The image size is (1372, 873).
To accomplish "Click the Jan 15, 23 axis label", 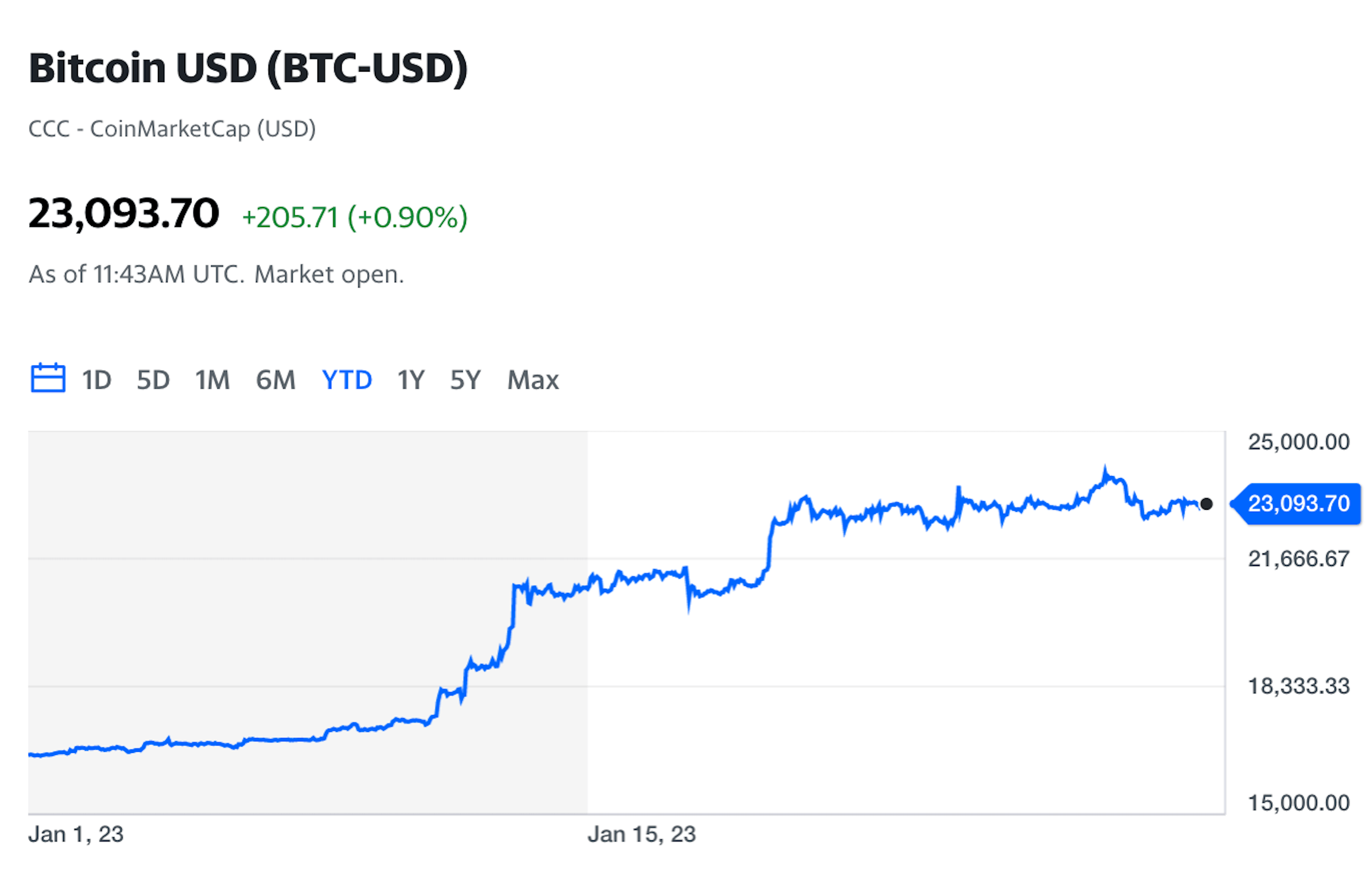I will coord(642,835).
